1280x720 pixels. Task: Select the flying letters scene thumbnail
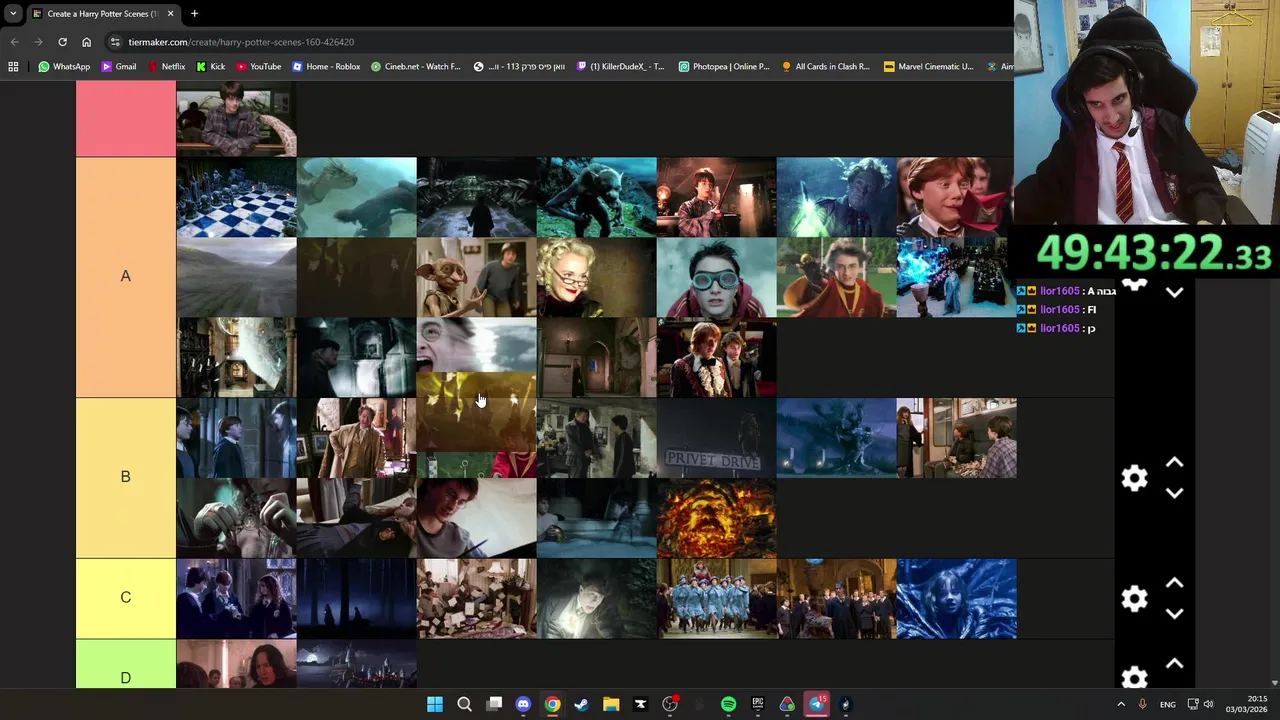[476, 598]
